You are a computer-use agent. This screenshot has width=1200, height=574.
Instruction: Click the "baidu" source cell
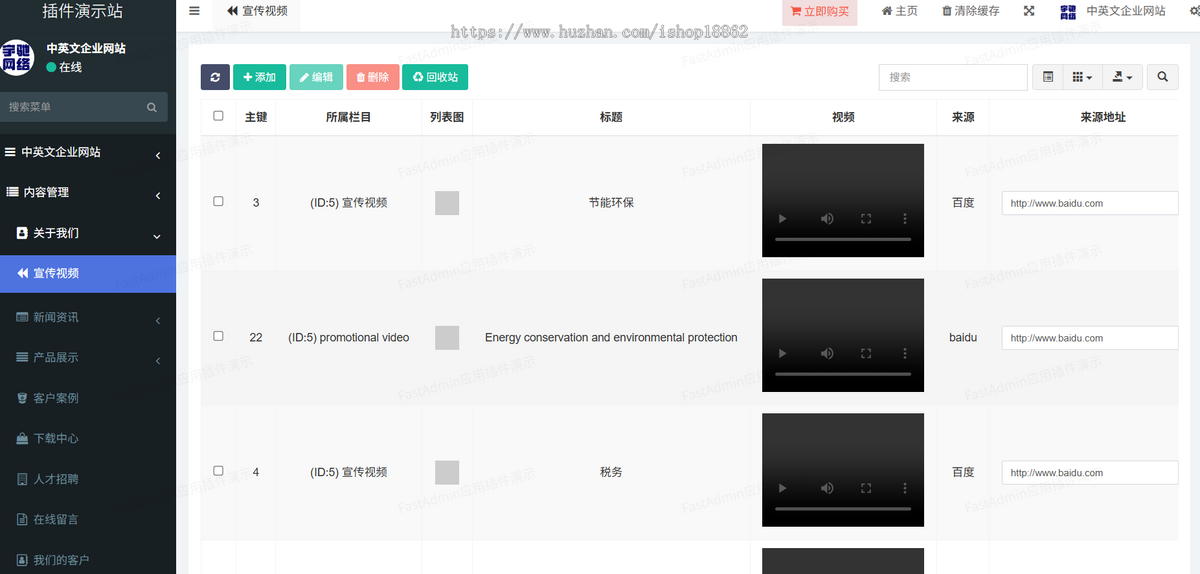(x=963, y=338)
